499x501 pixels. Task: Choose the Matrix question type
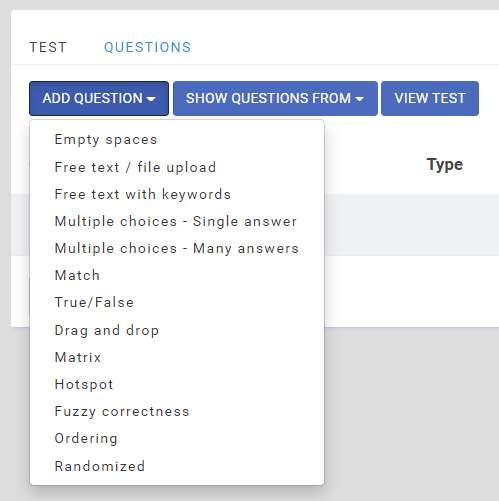(x=177, y=357)
